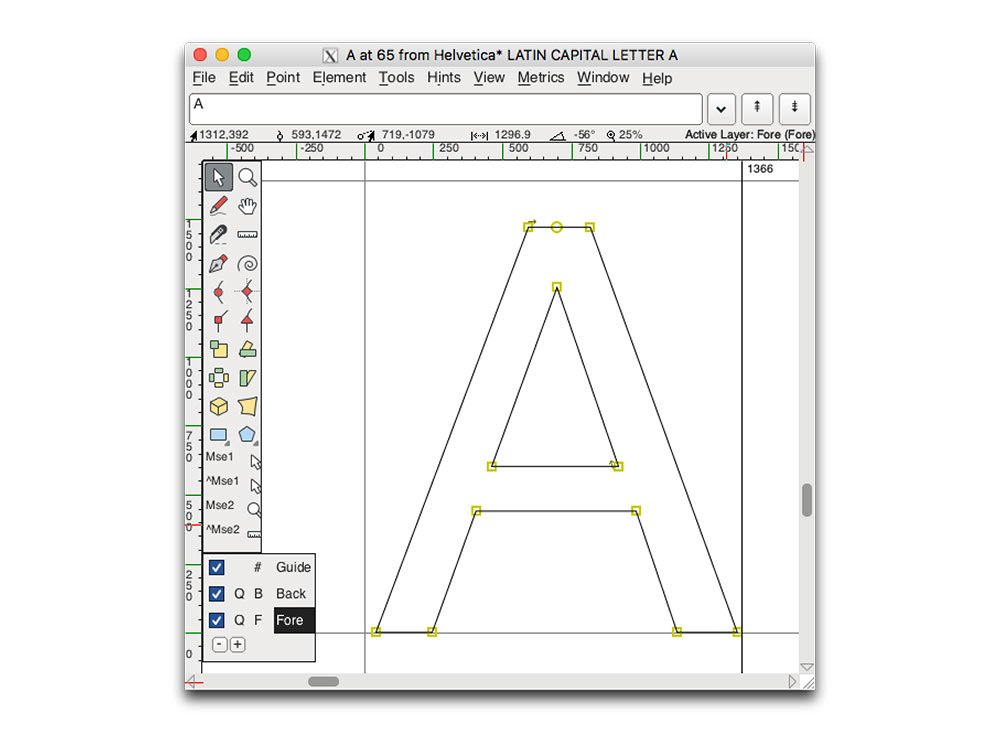Image resolution: width=1000 pixels, height=750 pixels.
Task: Open the Element menu
Action: click(x=339, y=78)
